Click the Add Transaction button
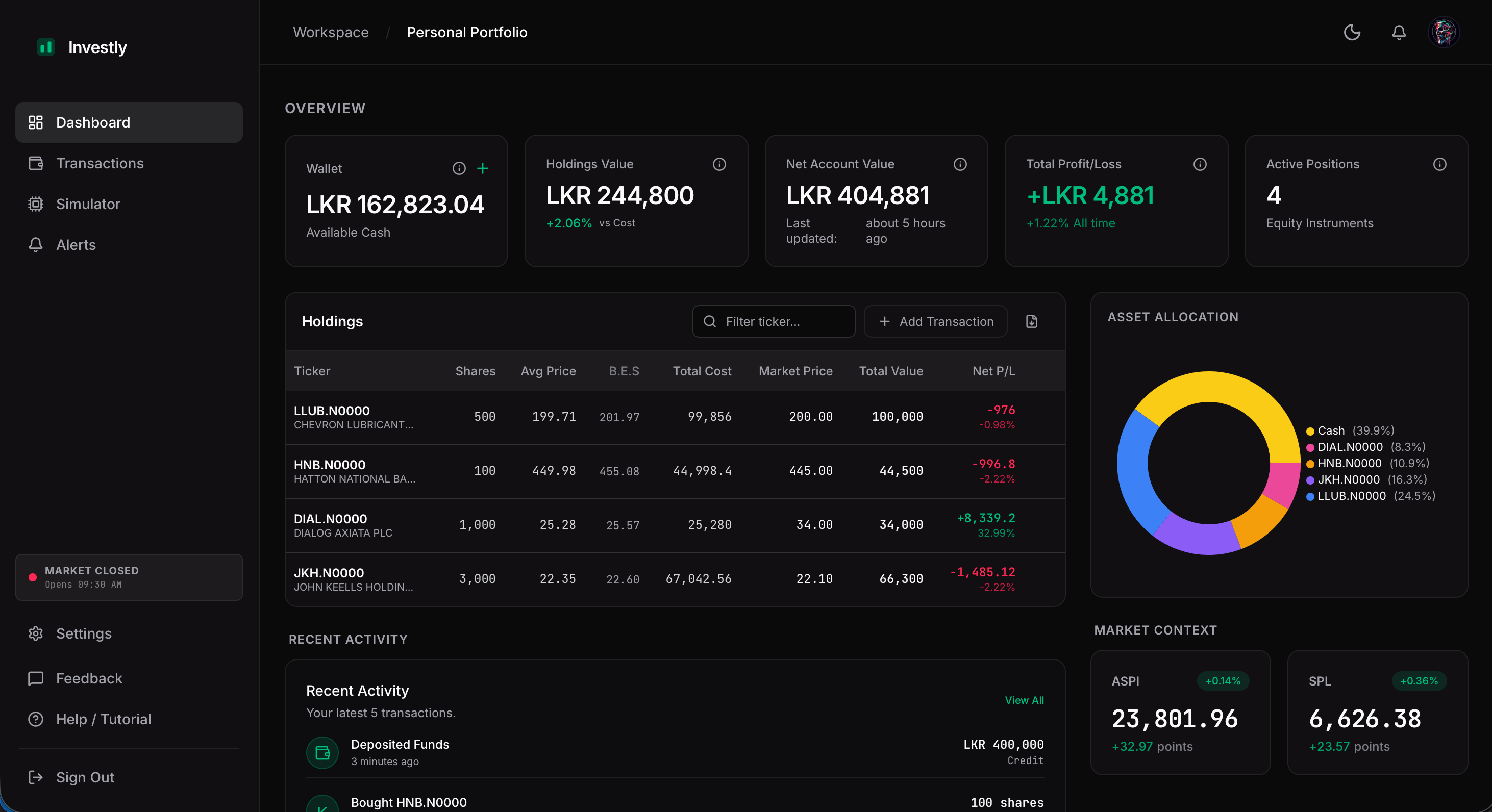 pyautogui.click(x=935, y=321)
